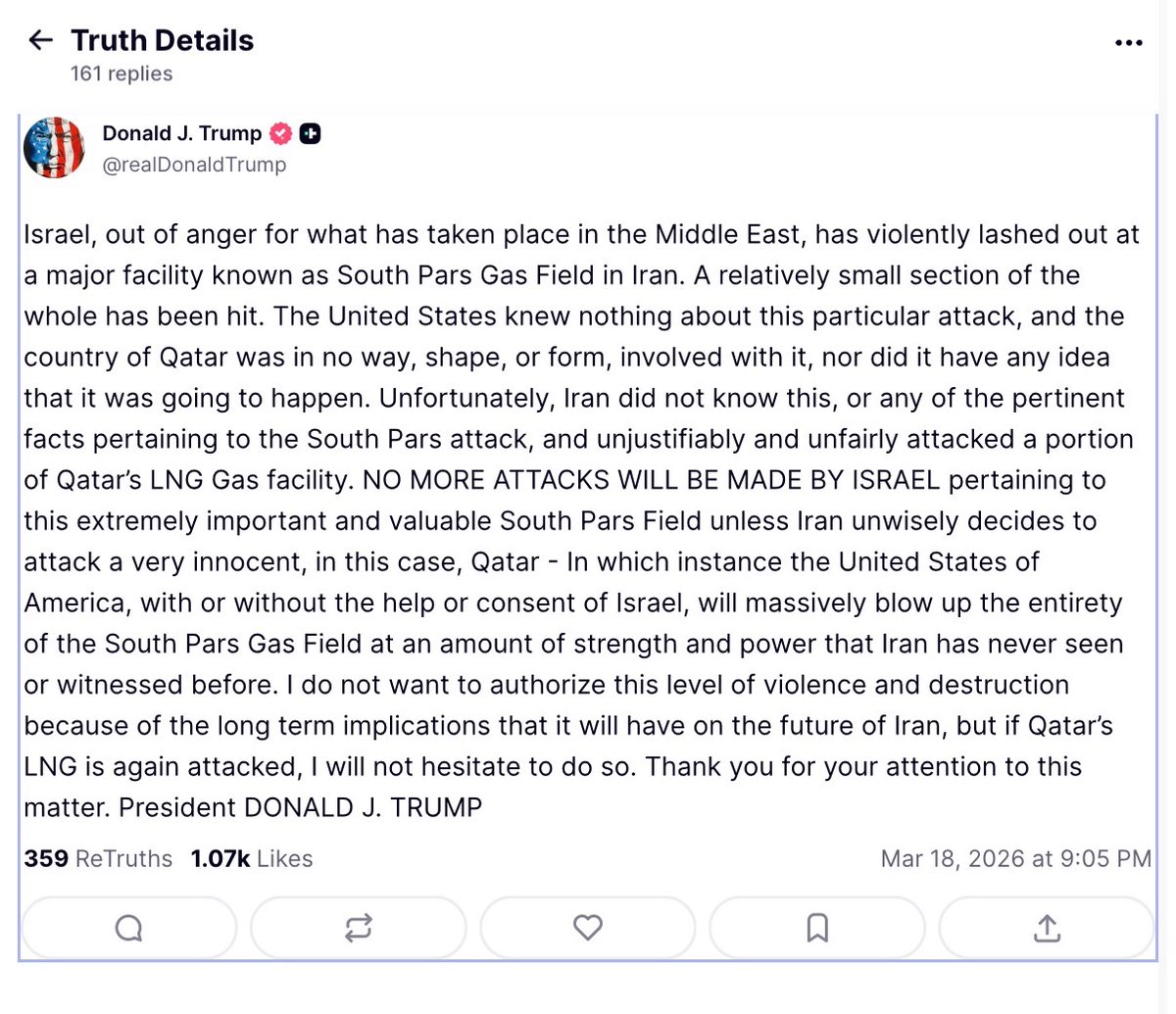Click the @realDonaldTrump handle
The width and height of the screenshot is (1176, 1014).
click(x=193, y=165)
